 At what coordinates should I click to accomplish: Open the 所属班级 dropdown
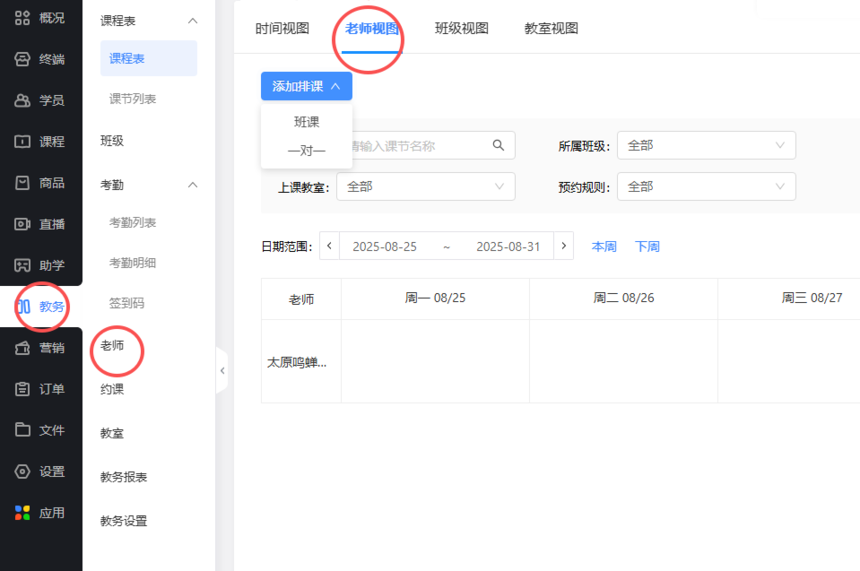[706, 145]
